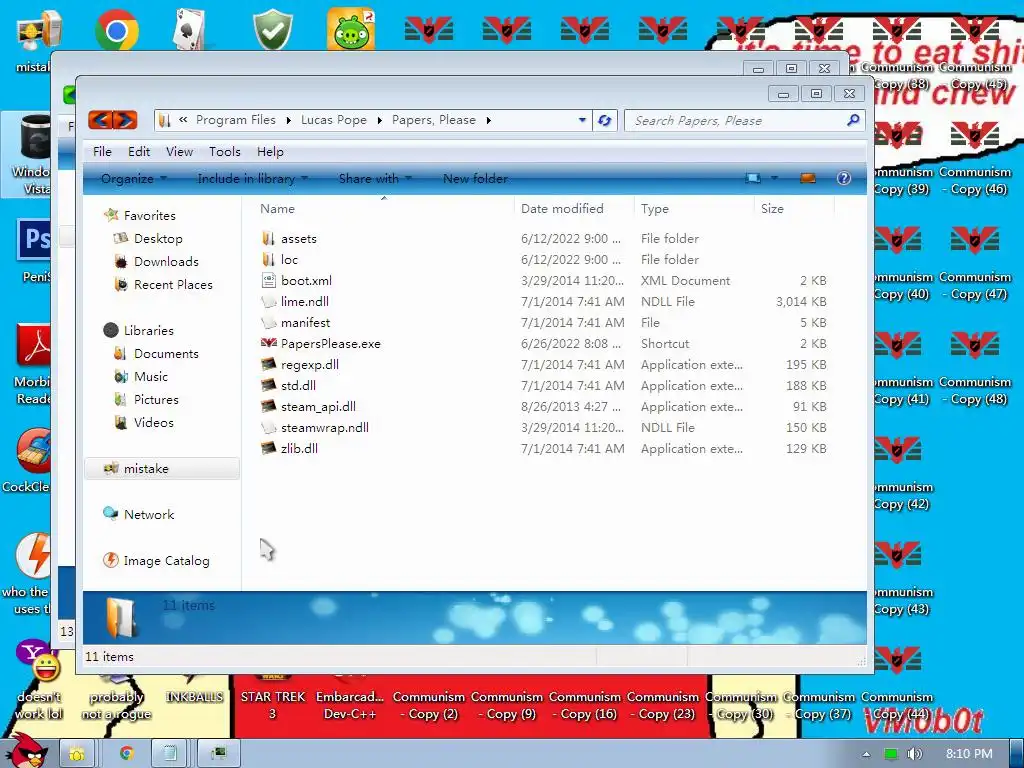Select Recent Places in navigation pane
This screenshot has height=768, width=1024.
click(x=173, y=284)
